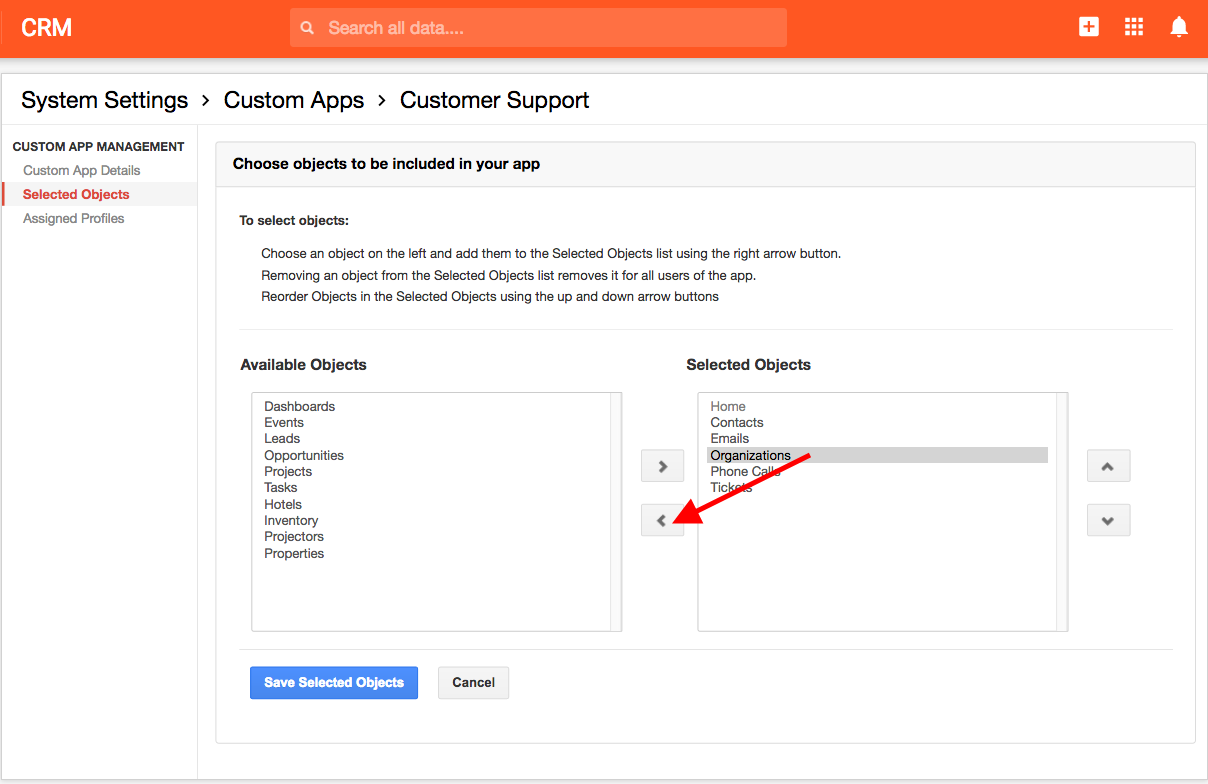Viewport: 1208px width, 784px height.
Task: Click Customer Support breadcrumb
Action: click(495, 100)
